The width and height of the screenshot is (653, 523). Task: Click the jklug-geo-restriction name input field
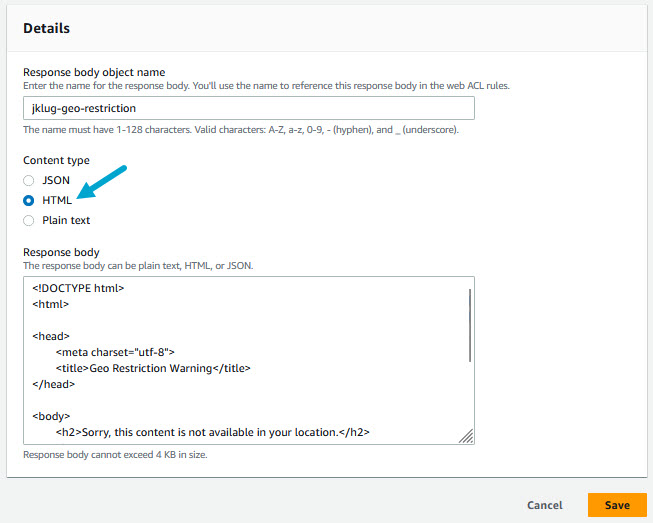pyautogui.click(x=248, y=108)
